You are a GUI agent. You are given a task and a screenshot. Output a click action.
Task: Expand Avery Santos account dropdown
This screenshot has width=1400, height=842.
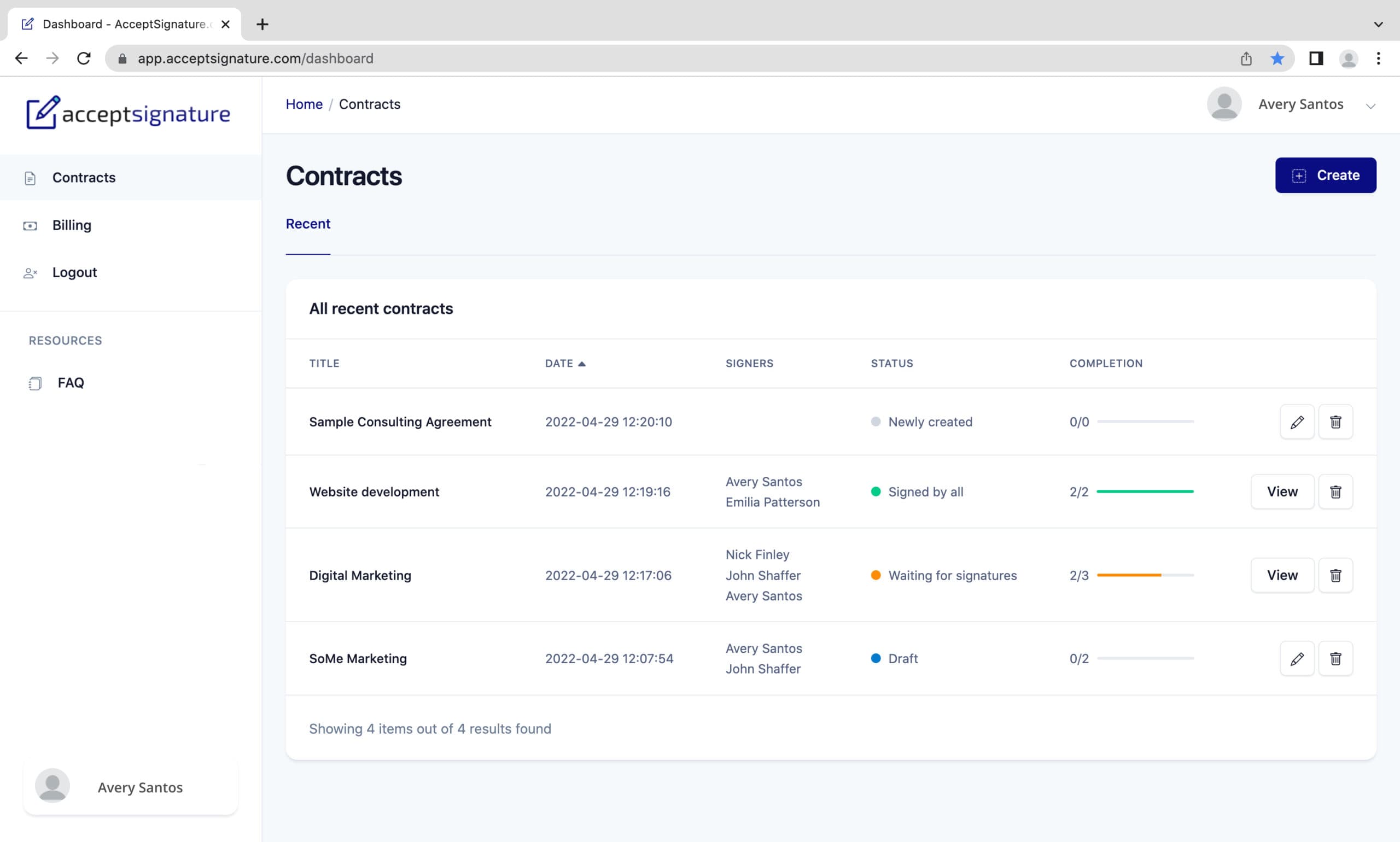pyautogui.click(x=1370, y=106)
